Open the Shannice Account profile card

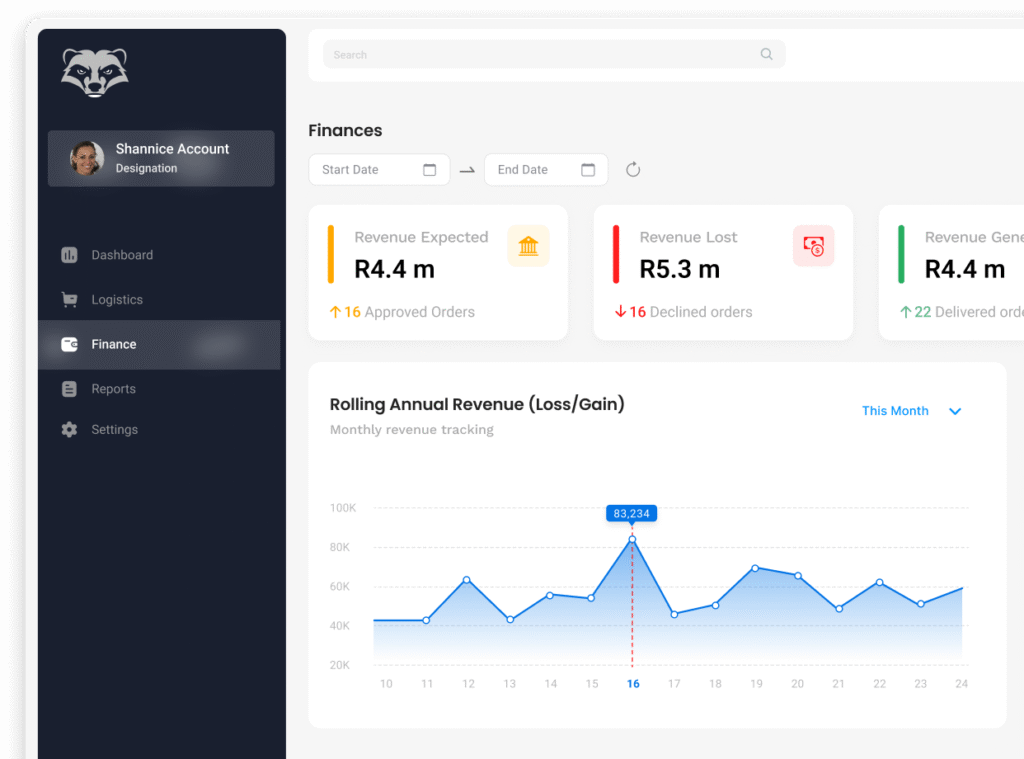161,158
